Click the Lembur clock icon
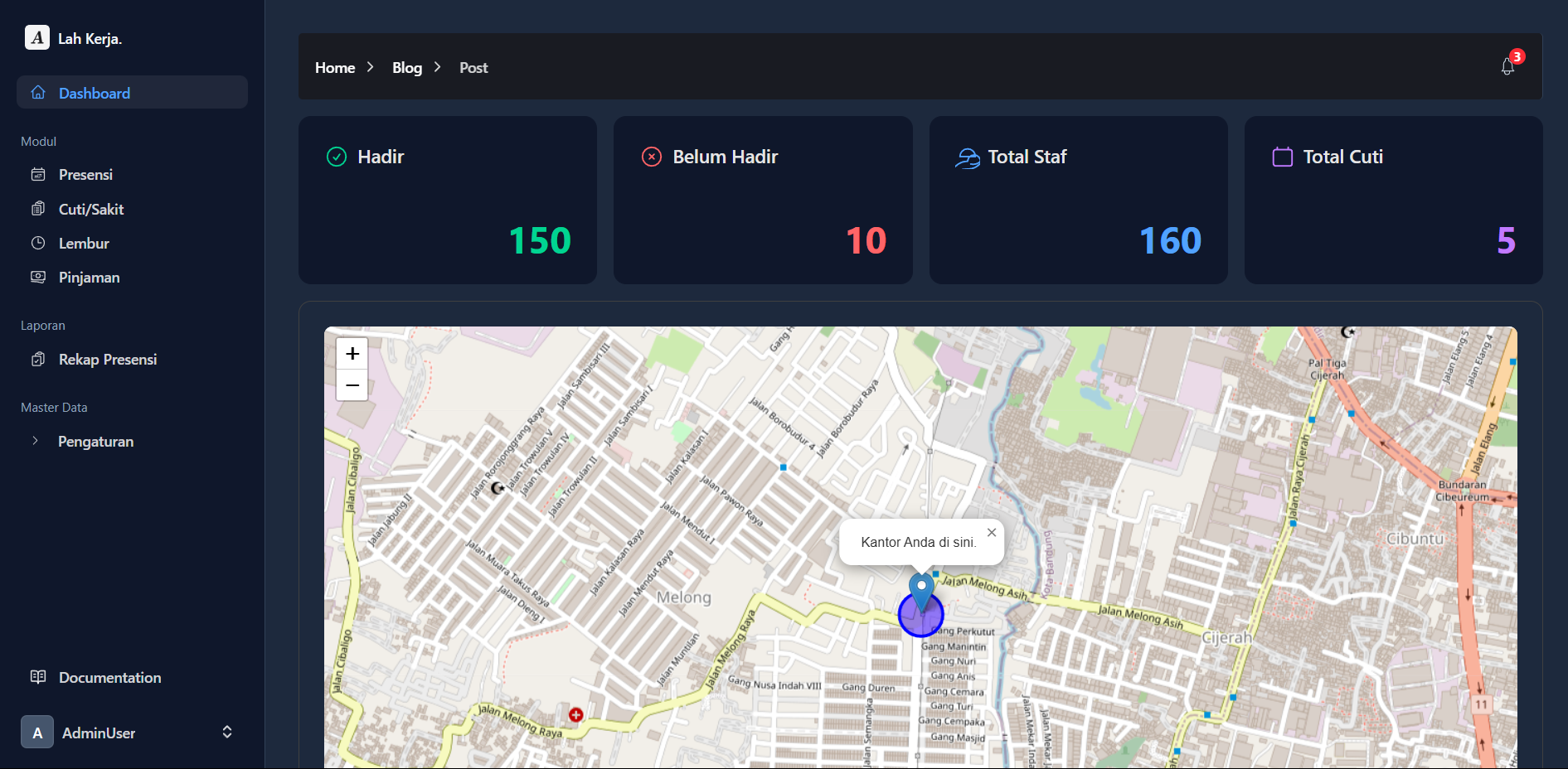The width and height of the screenshot is (1568, 769). tap(38, 243)
